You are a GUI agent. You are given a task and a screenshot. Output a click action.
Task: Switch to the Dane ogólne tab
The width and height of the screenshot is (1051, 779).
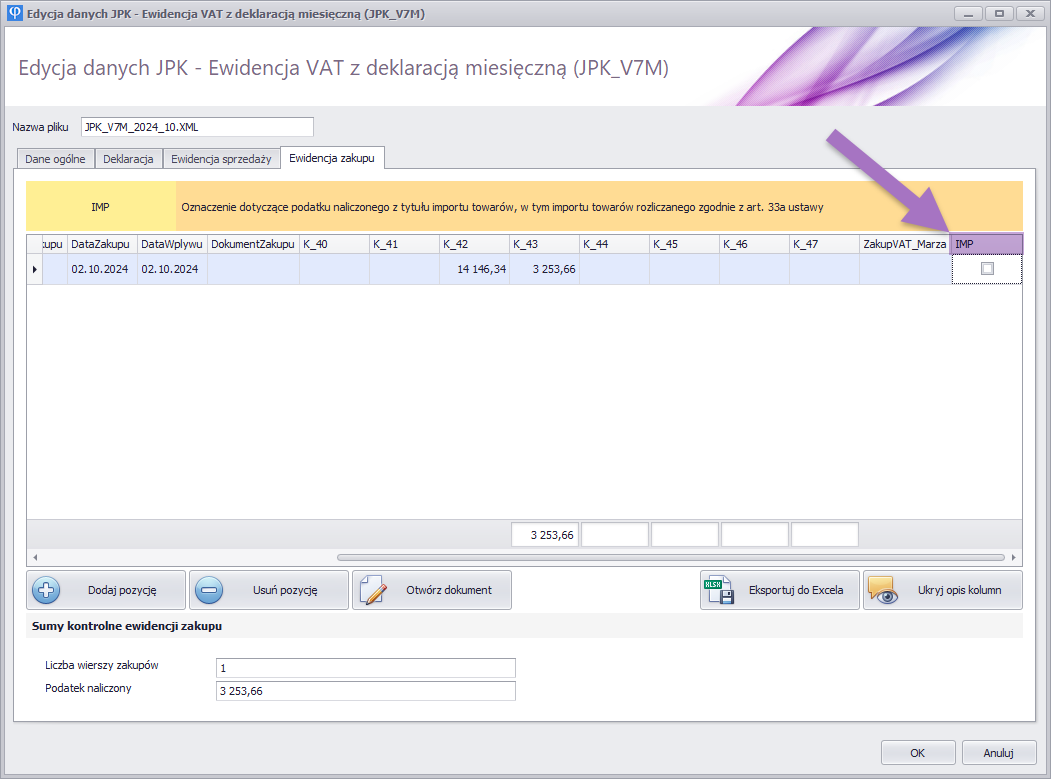point(55,159)
